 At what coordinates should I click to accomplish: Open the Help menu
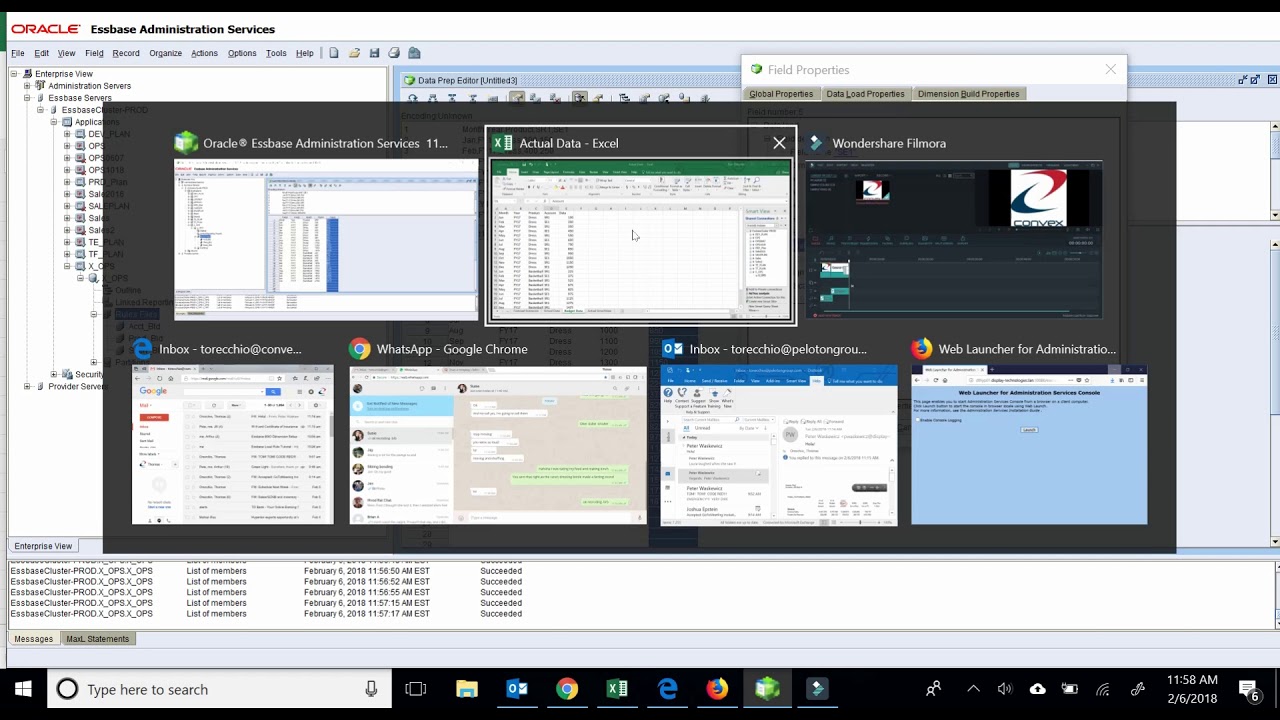click(305, 53)
